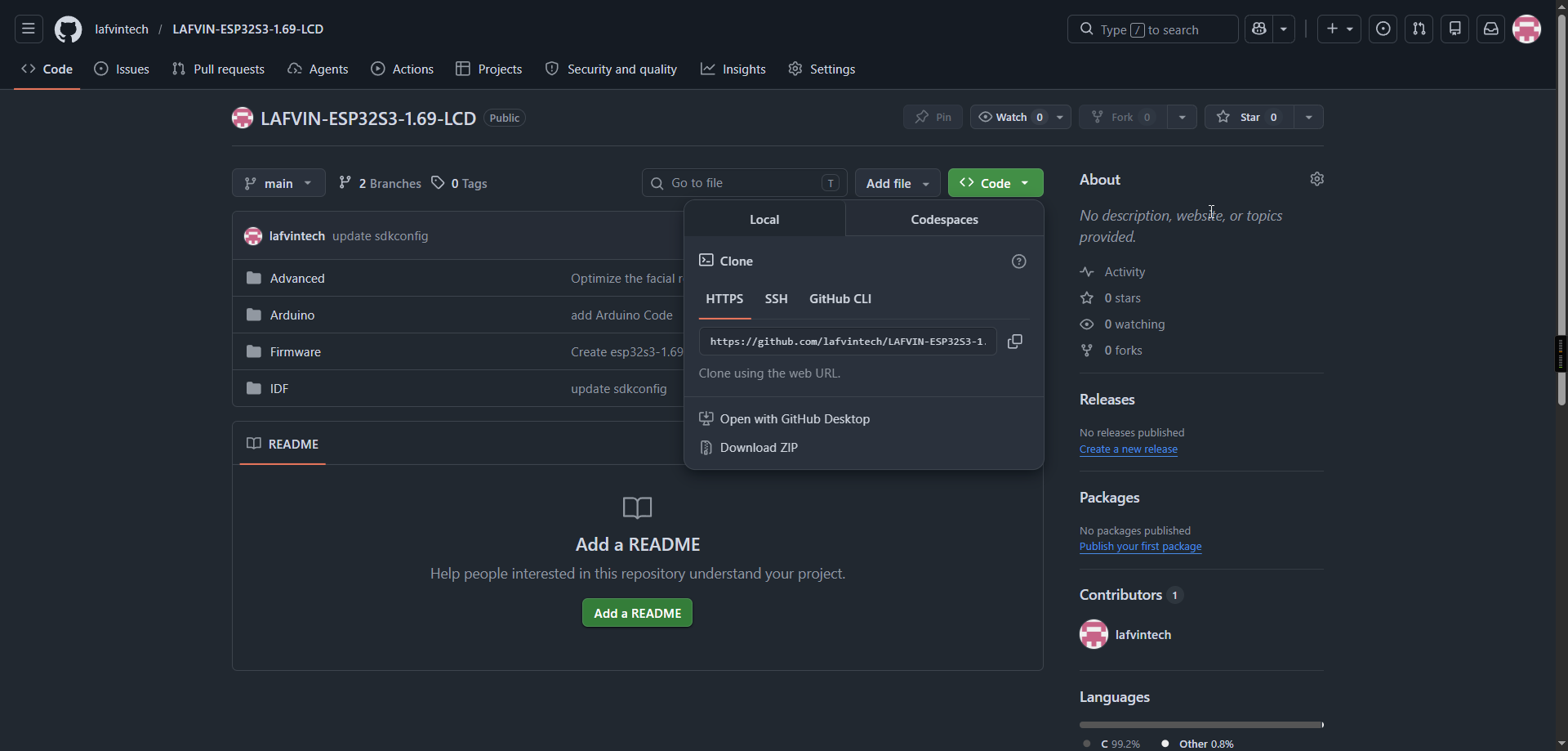1568x751 pixels.
Task: Open Copilot chat icon in header
Action: click(x=1258, y=29)
